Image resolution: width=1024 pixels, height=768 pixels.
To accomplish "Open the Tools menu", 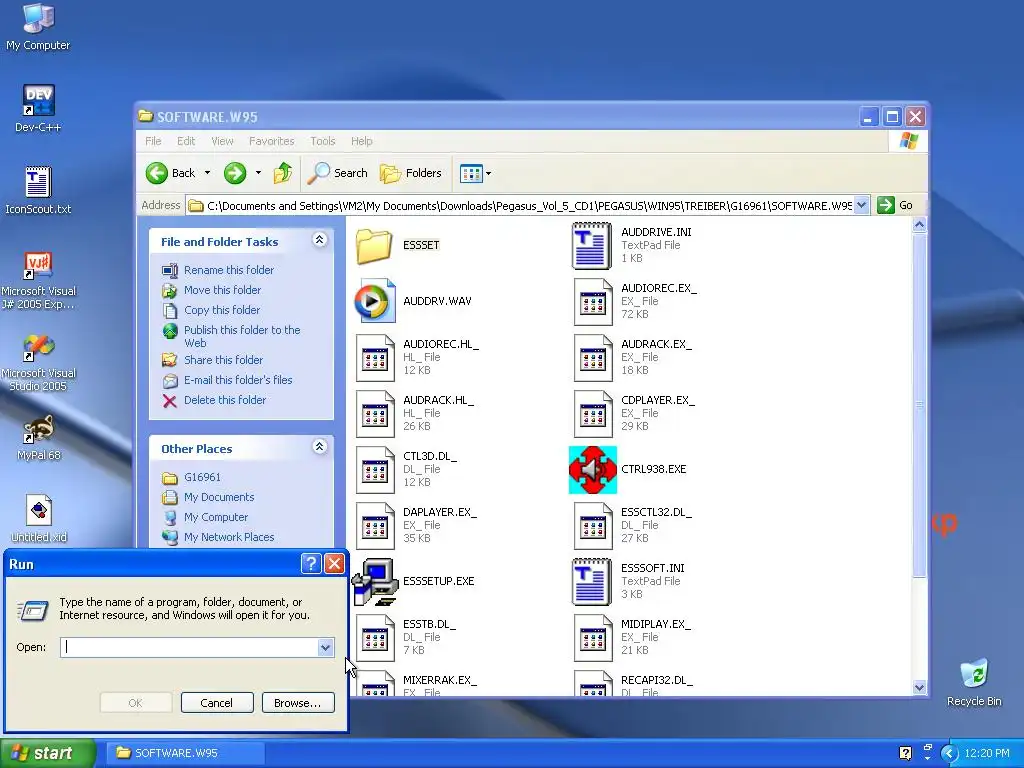I will [323, 141].
